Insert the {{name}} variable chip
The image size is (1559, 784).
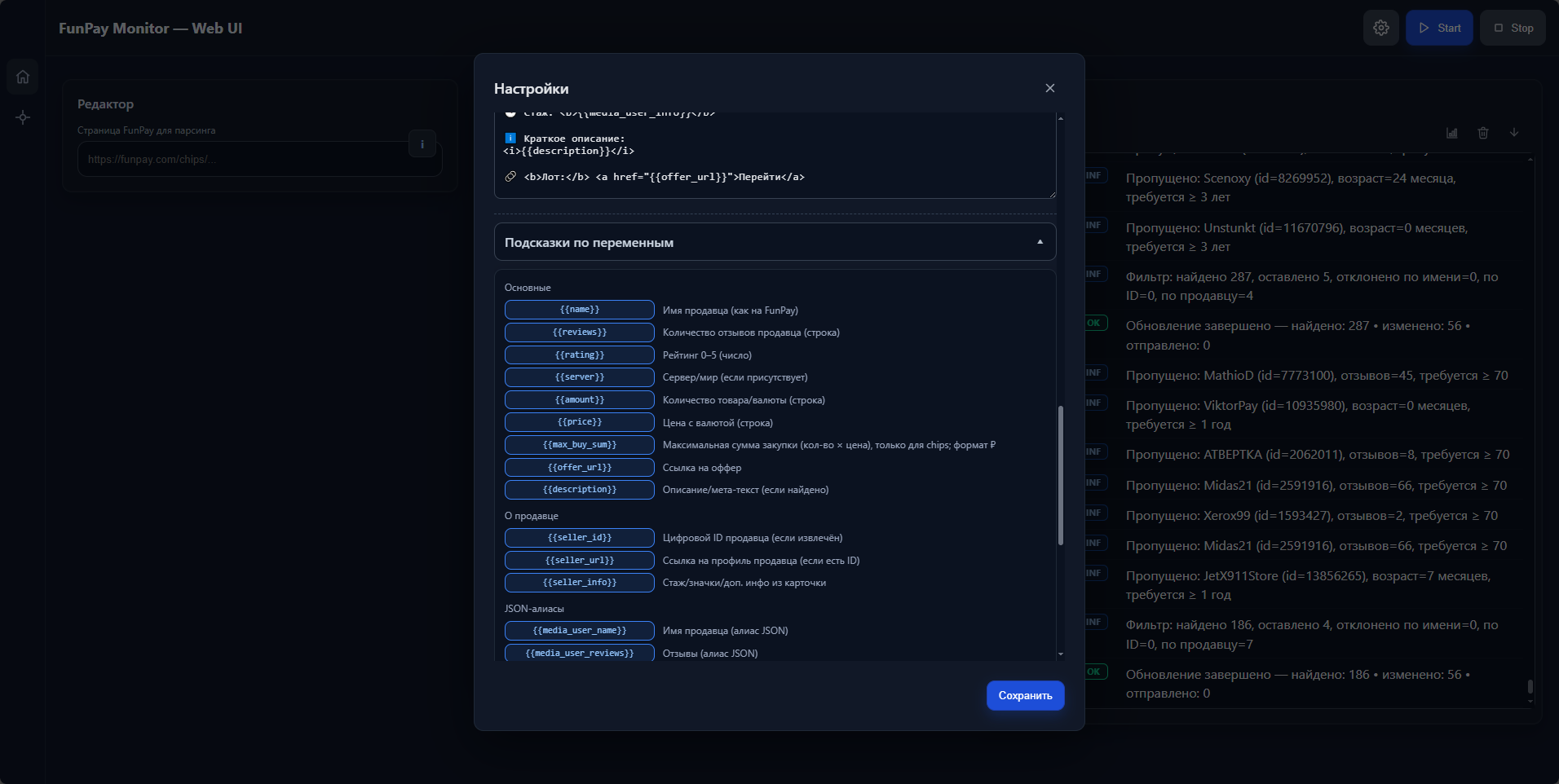click(579, 310)
